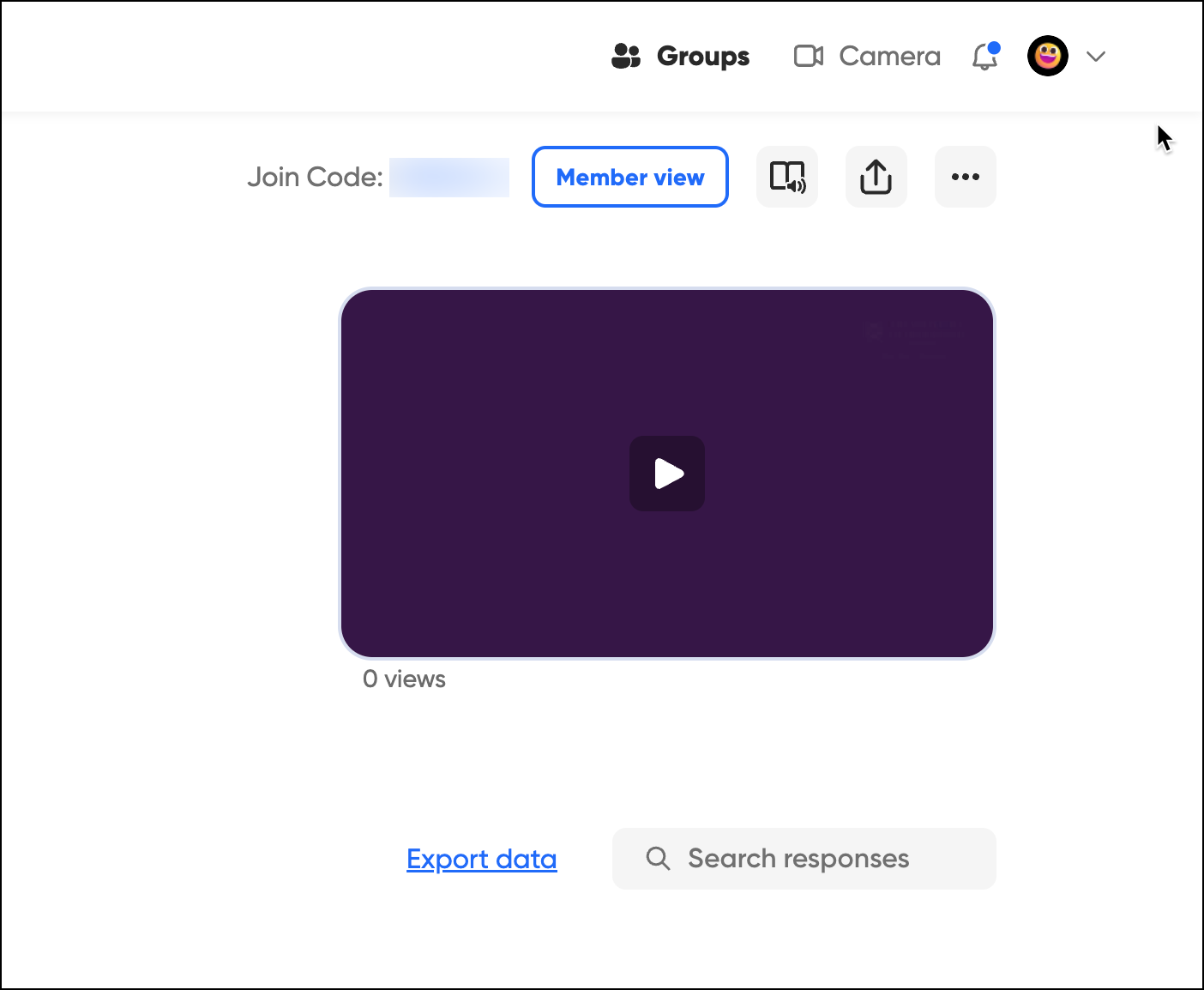Open the ellipsis actions dropdown

point(966,177)
